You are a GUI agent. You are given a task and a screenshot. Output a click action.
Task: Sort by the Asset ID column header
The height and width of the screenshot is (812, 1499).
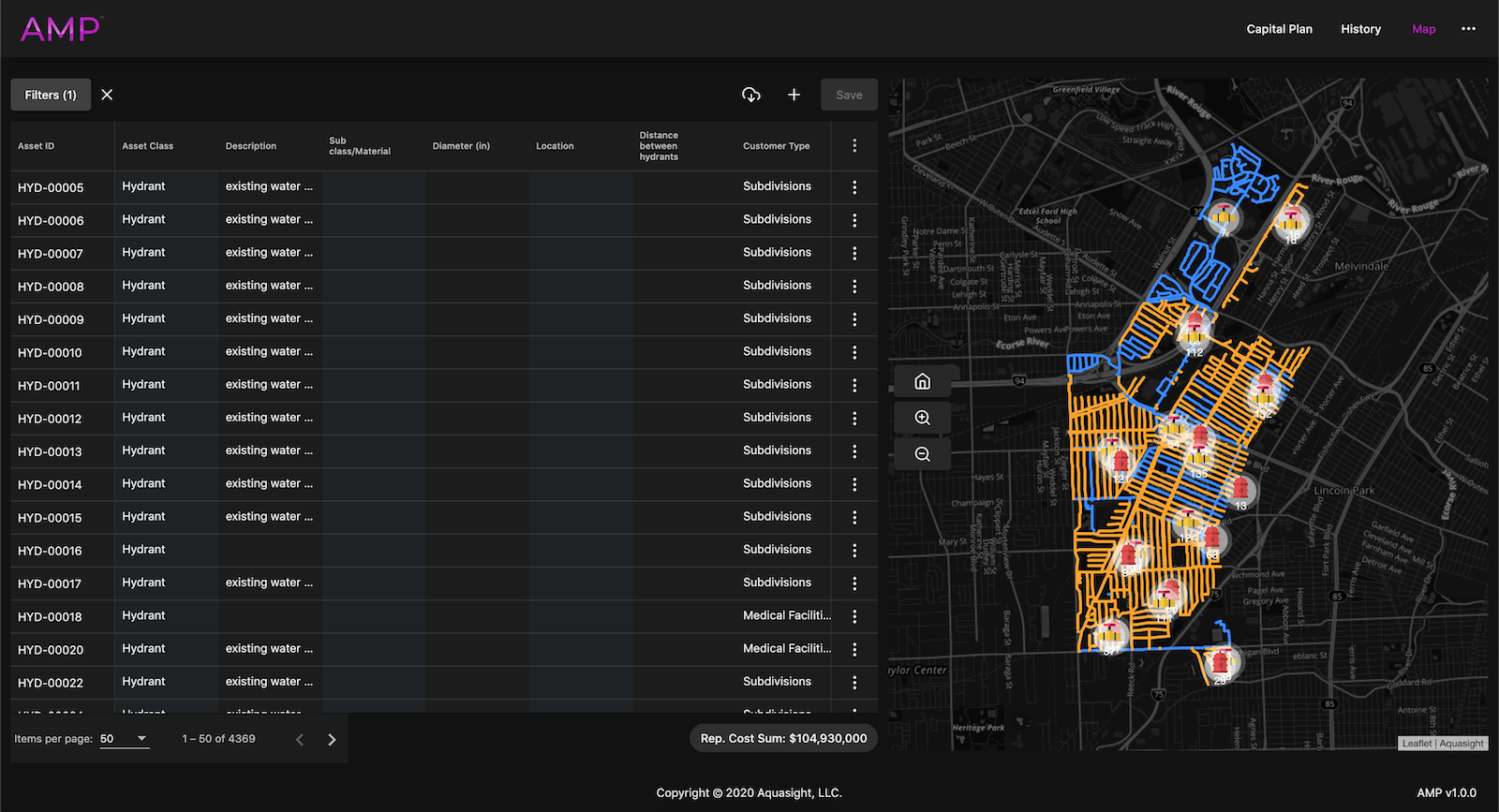tap(37, 146)
